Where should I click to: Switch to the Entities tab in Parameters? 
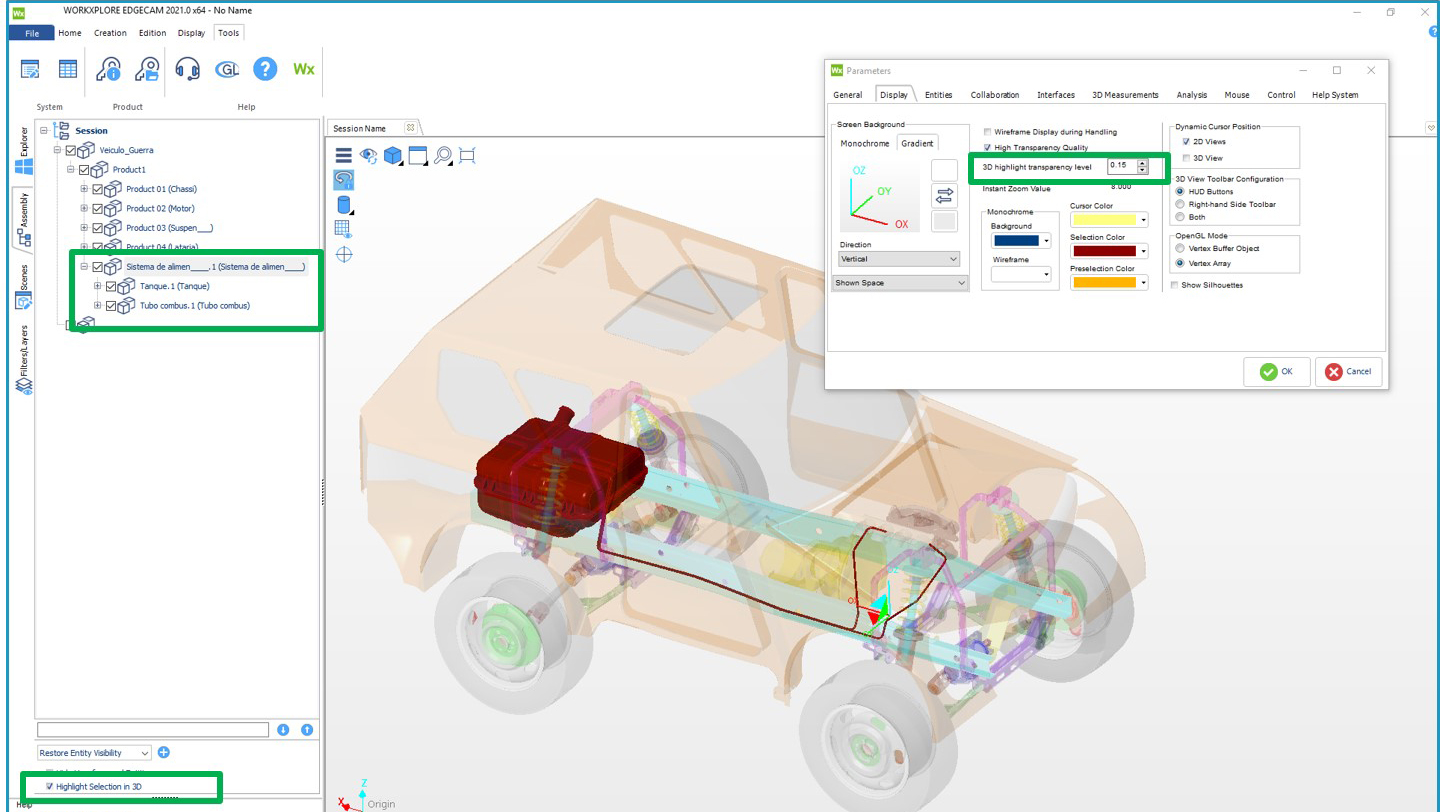point(938,95)
